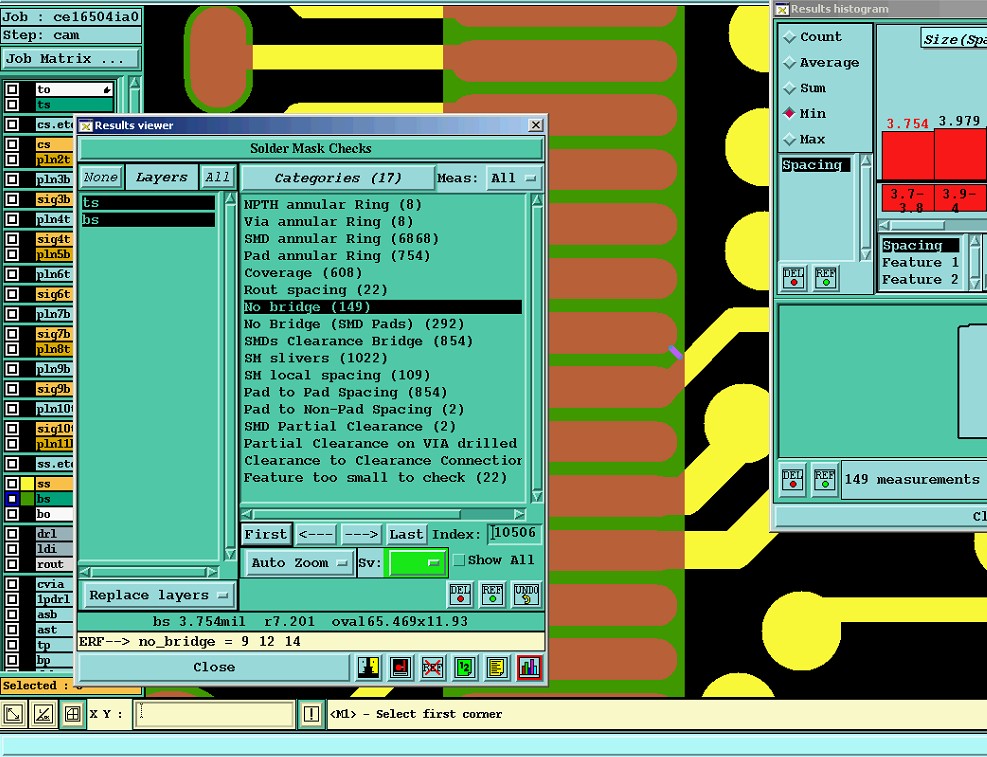
Task: Toggle checkbox for the 'rout' layer
Action: coord(12,564)
